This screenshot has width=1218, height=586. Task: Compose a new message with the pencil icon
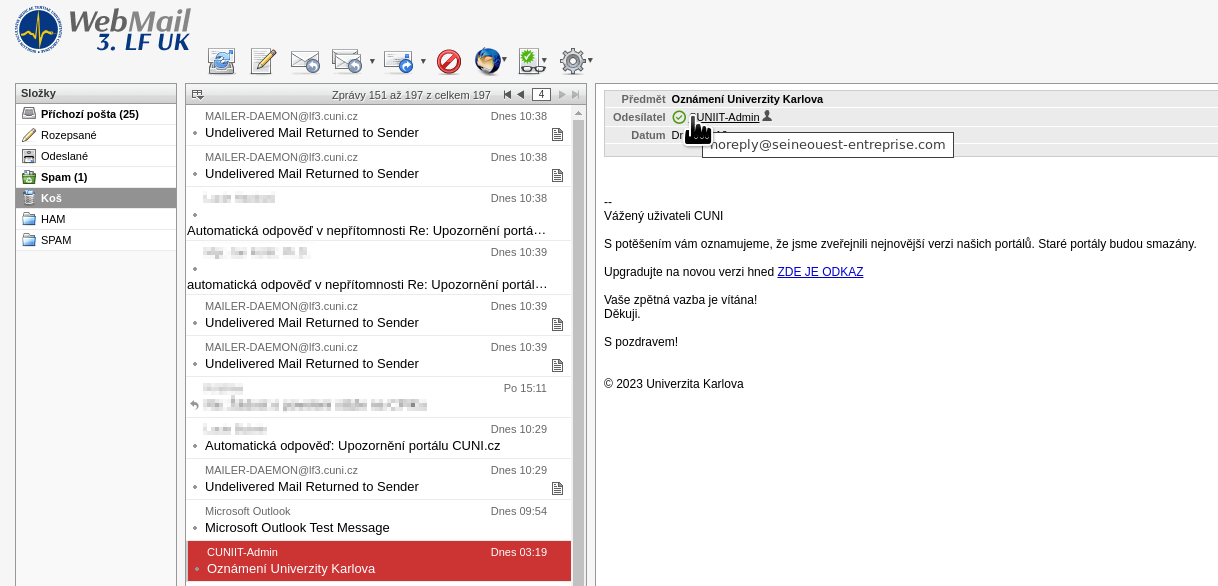(x=263, y=61)
